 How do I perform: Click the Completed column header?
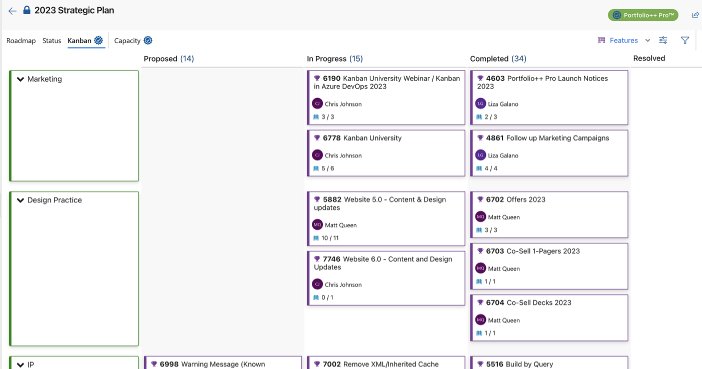click(498, 59)
